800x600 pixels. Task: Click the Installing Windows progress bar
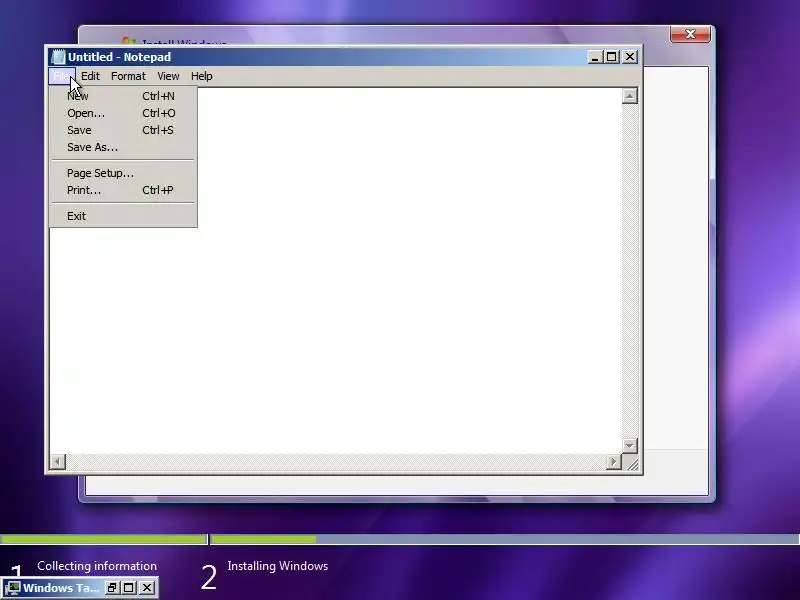click(505, 539)
